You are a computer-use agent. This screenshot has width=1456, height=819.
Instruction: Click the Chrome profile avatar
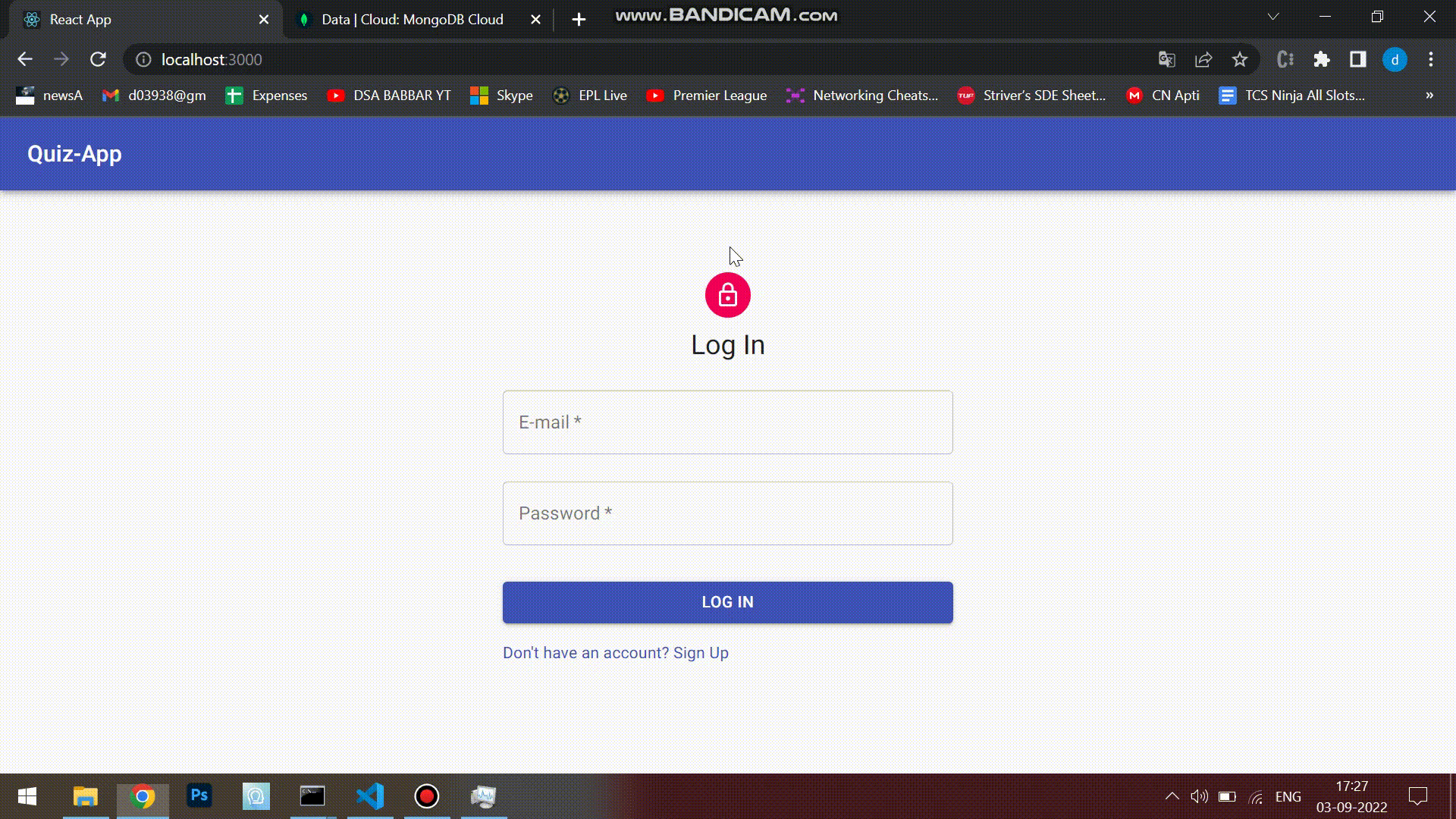click(x=1395, y=59)
